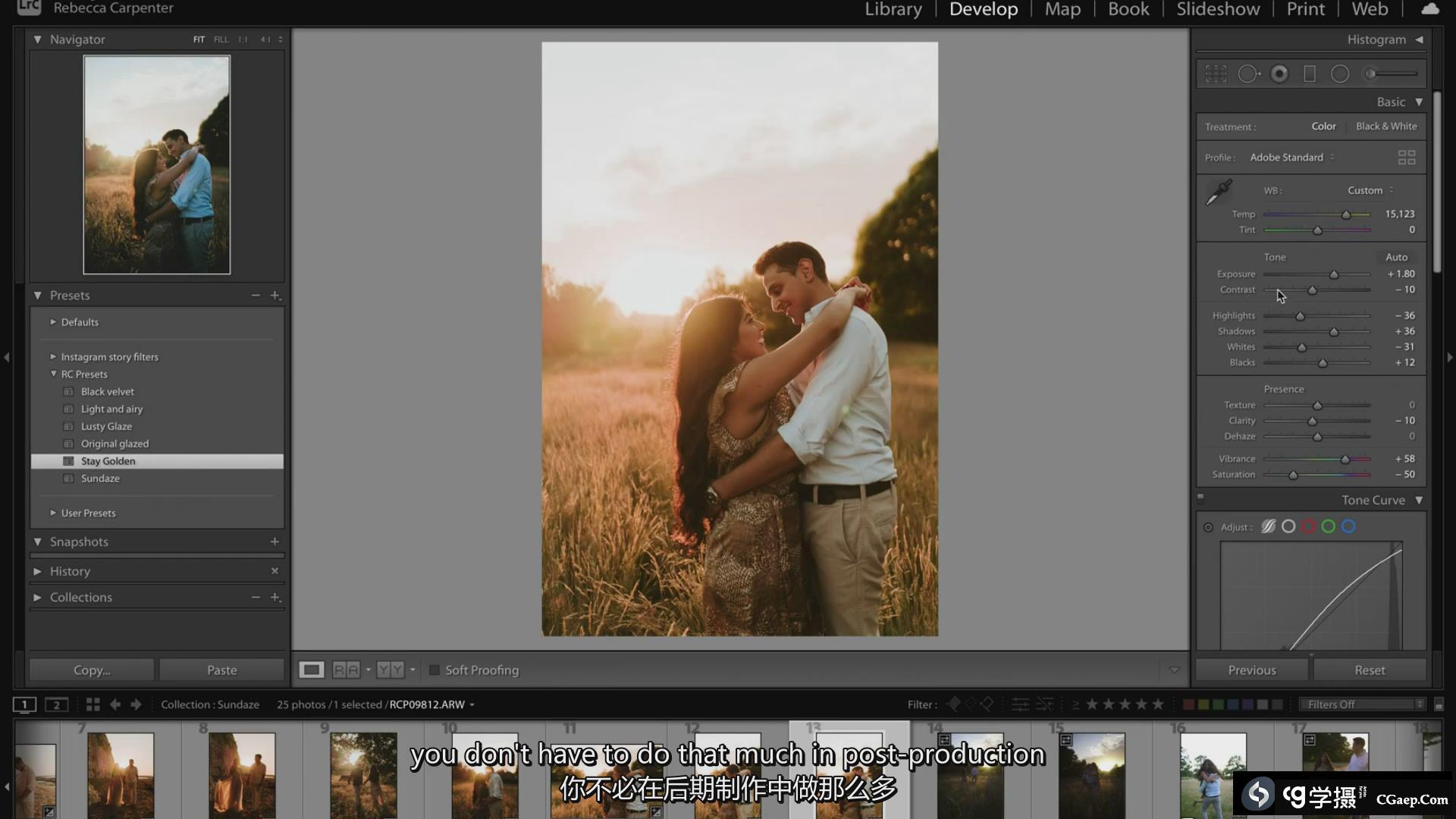Viewport: 1456px width, 819px height.
Task: Apply the Sundaze preset
Action: coord(100,479)
